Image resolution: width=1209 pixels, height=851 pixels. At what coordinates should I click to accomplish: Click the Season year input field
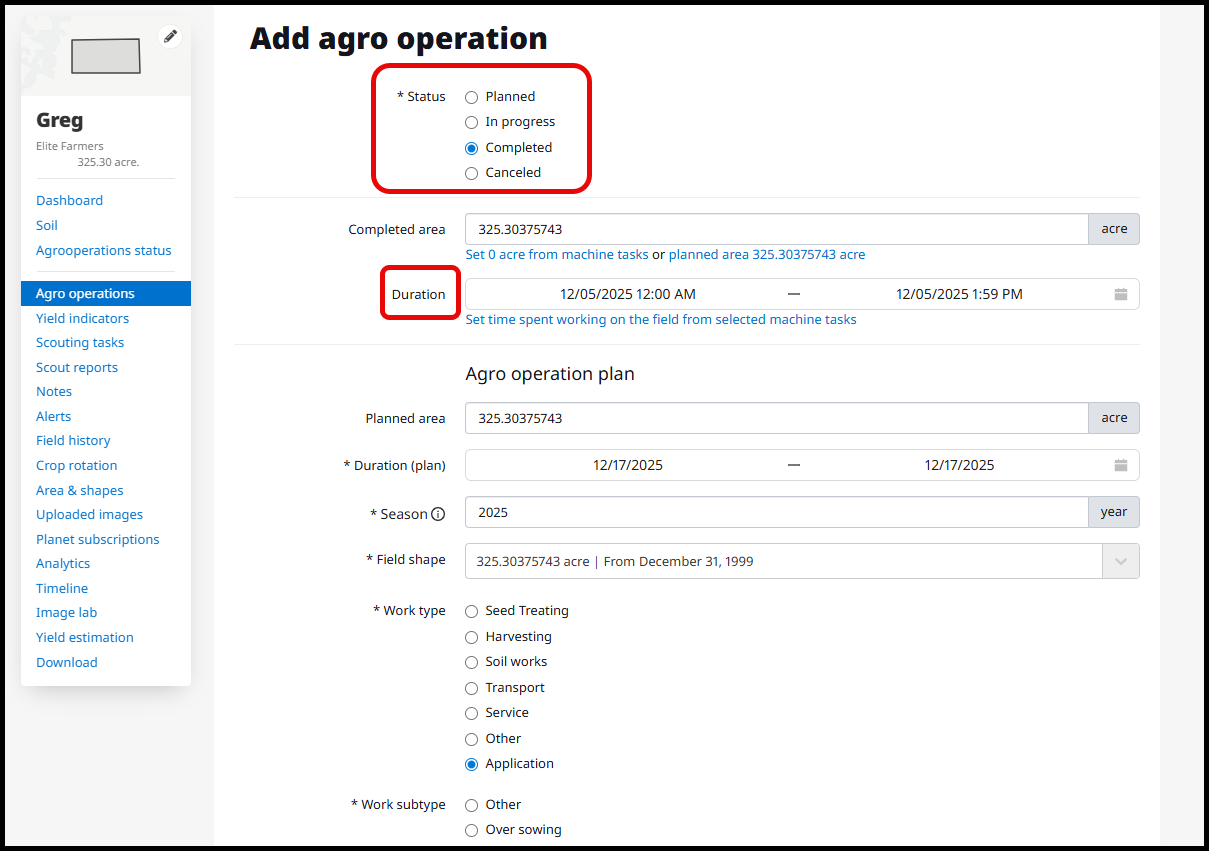[x=776, y=512]
